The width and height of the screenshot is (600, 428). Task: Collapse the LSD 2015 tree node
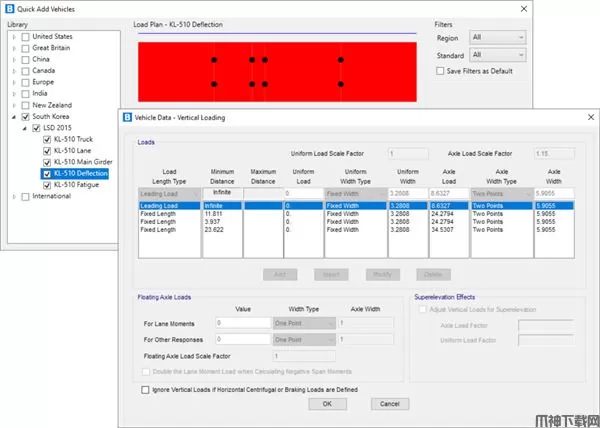pyautogui.click(x=24, y=128)
